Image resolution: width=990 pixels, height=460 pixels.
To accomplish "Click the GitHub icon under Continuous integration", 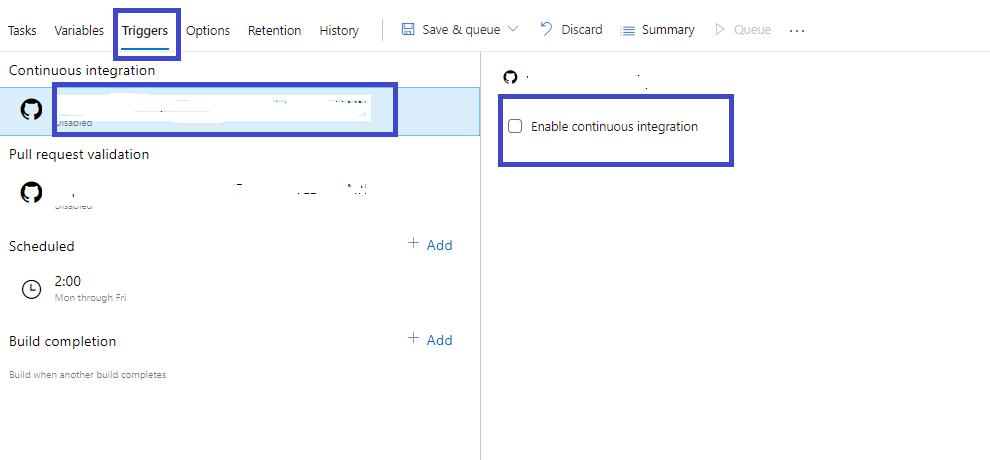I will click(32, 110).
